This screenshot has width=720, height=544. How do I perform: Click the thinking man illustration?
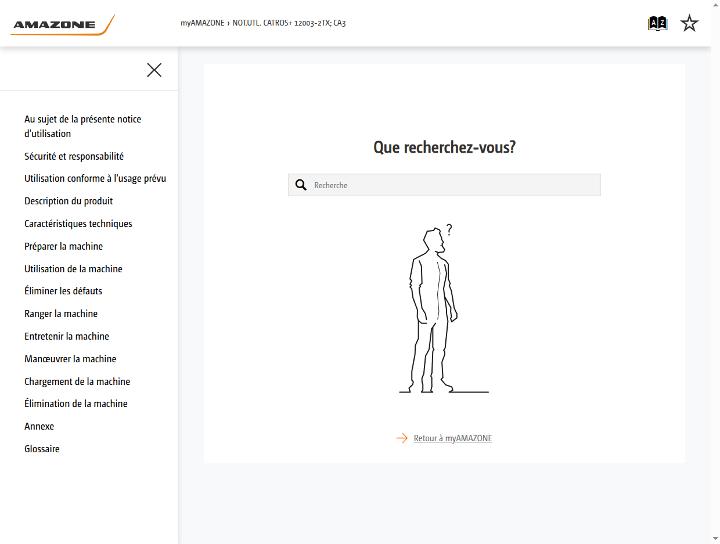coord(444,308)
